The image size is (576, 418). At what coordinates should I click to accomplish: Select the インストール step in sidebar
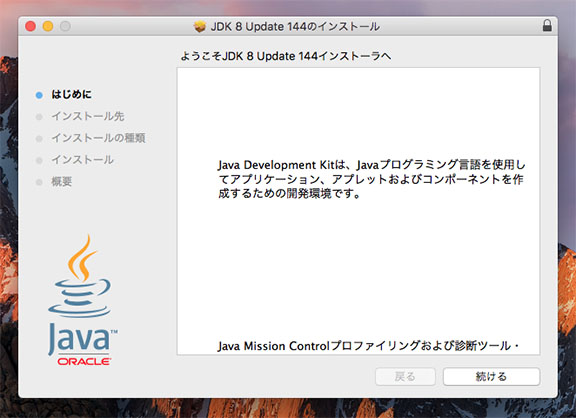[82, 159]
